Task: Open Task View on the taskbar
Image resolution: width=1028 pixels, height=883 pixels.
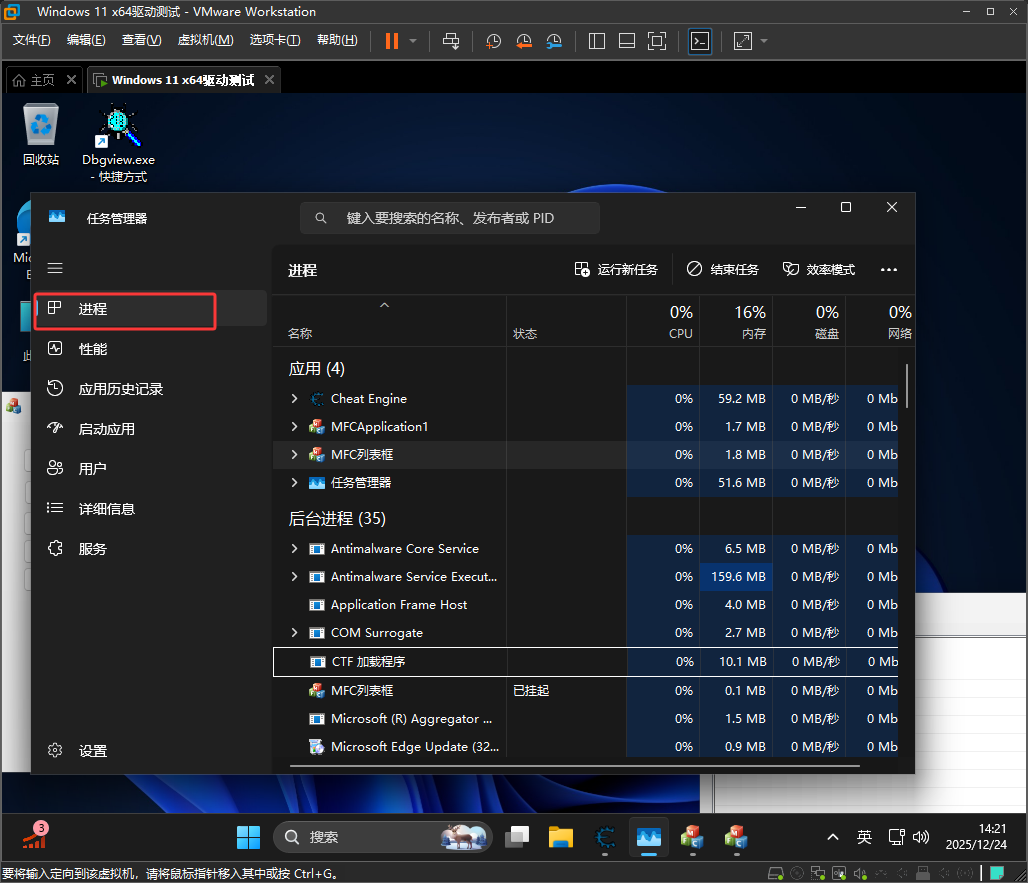Action: 517,837
